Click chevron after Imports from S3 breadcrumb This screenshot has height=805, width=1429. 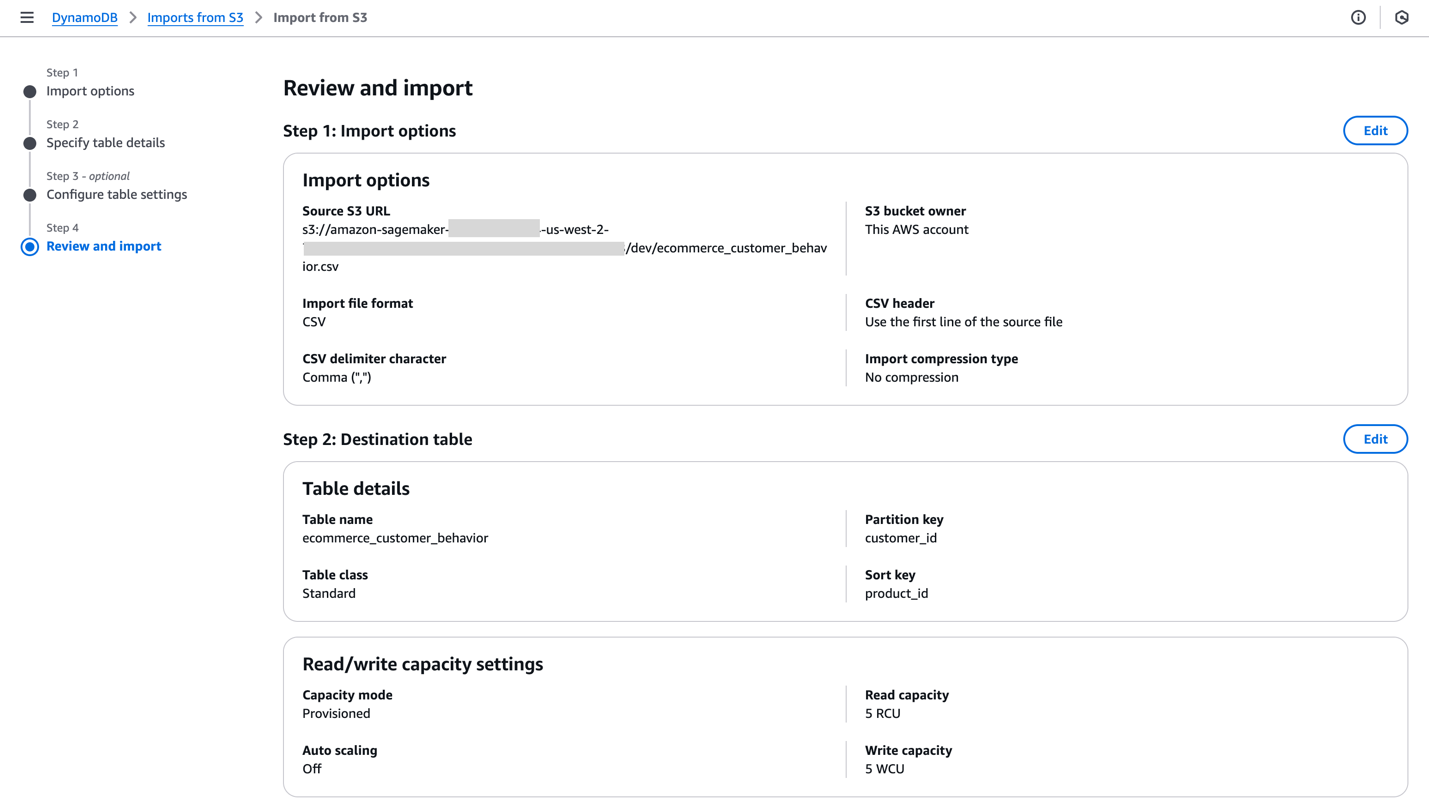tap(258, 18)
